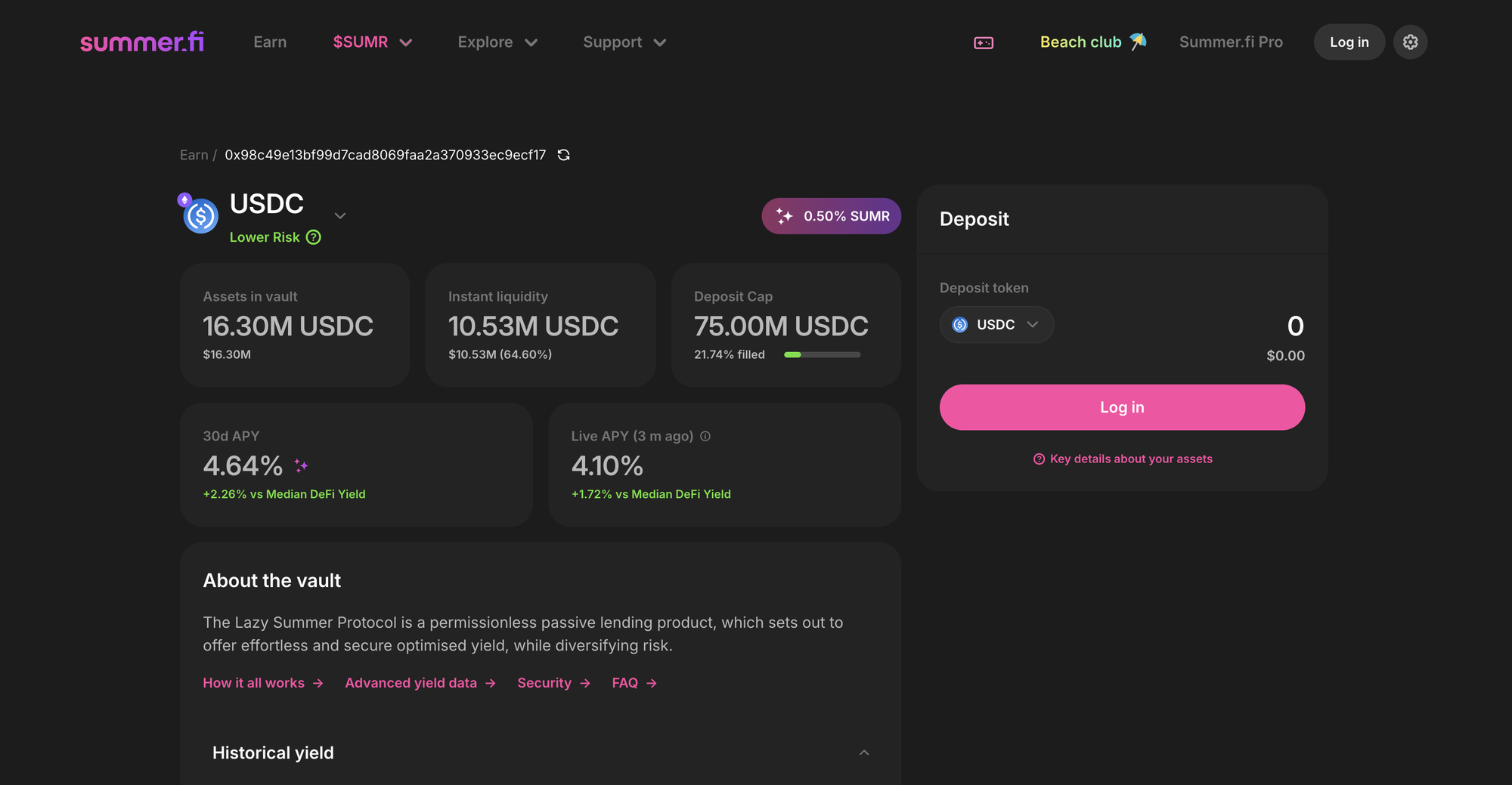Image resolution: width=1512 pixels, height=785 pixels.
Task: Open the How it all works link
Action: 263,683
